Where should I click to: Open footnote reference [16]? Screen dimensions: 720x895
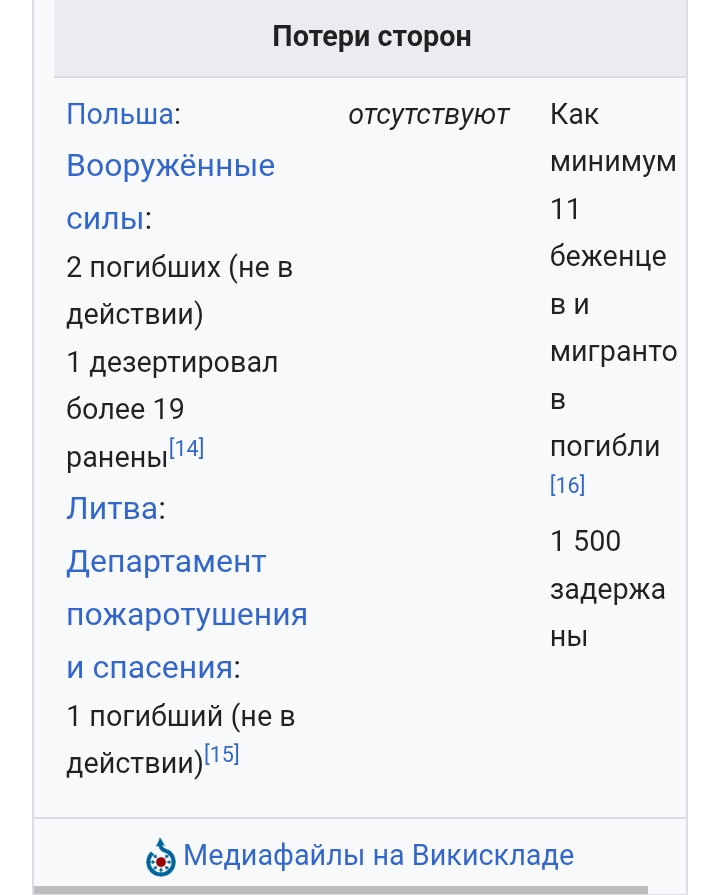pos(568,485)
